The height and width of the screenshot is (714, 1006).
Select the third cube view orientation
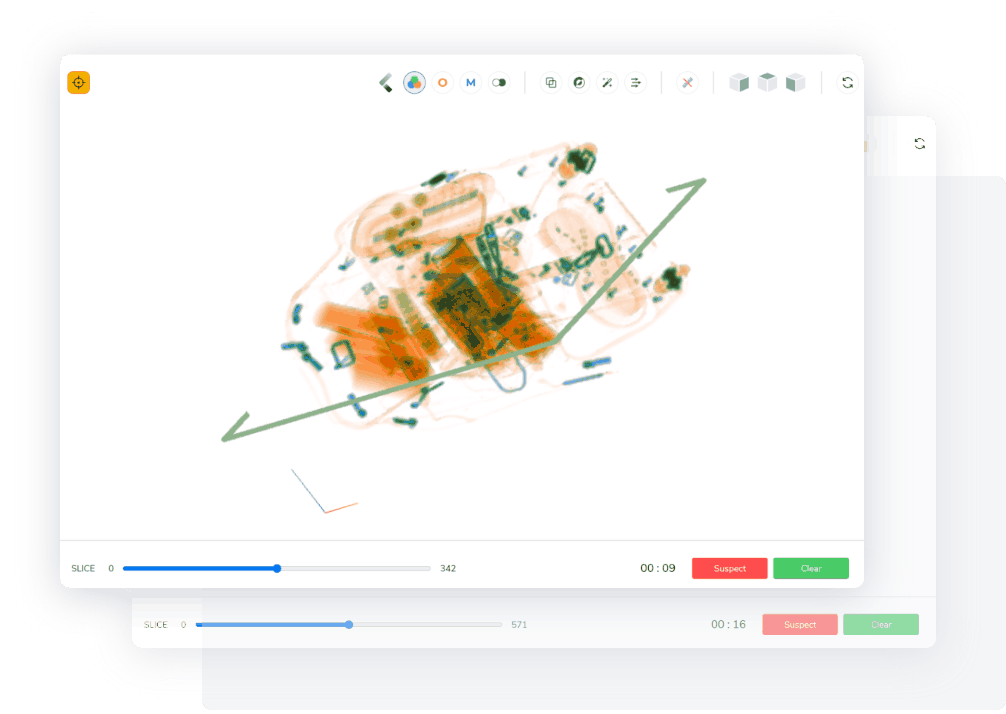point(795,83)
